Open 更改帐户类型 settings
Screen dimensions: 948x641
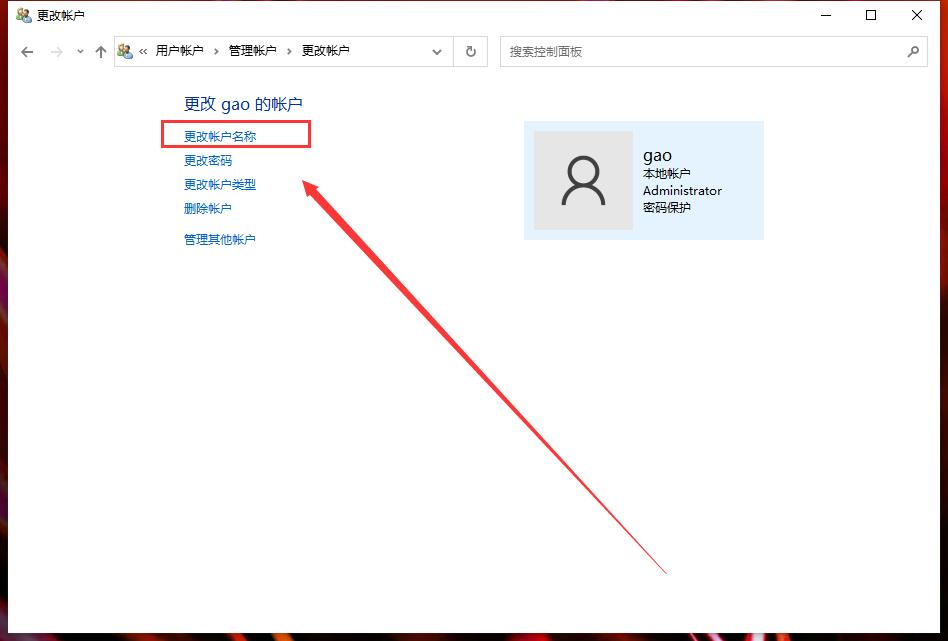click(x=222, y=184)
